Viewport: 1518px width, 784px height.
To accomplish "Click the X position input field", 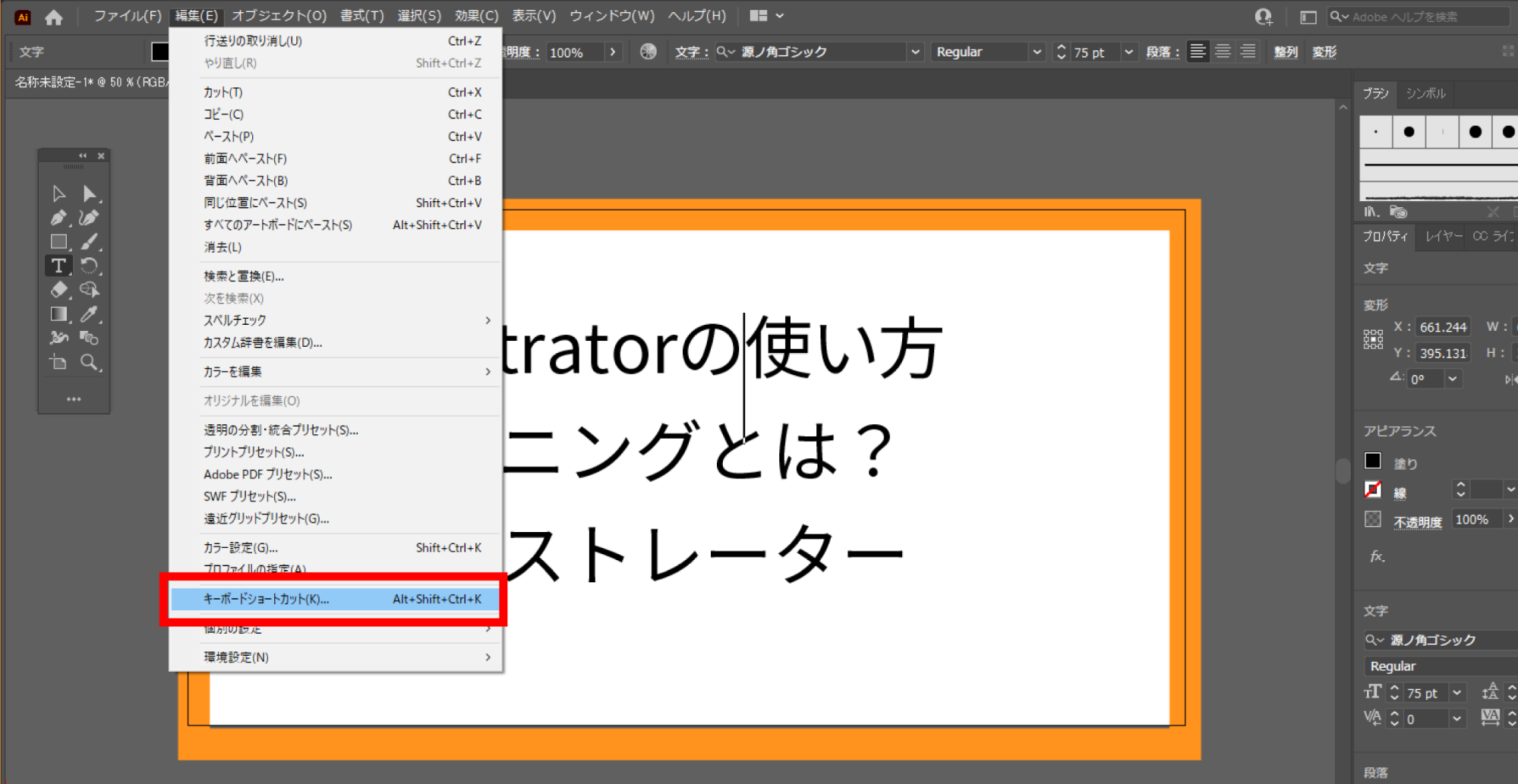I will (1443, 327).
